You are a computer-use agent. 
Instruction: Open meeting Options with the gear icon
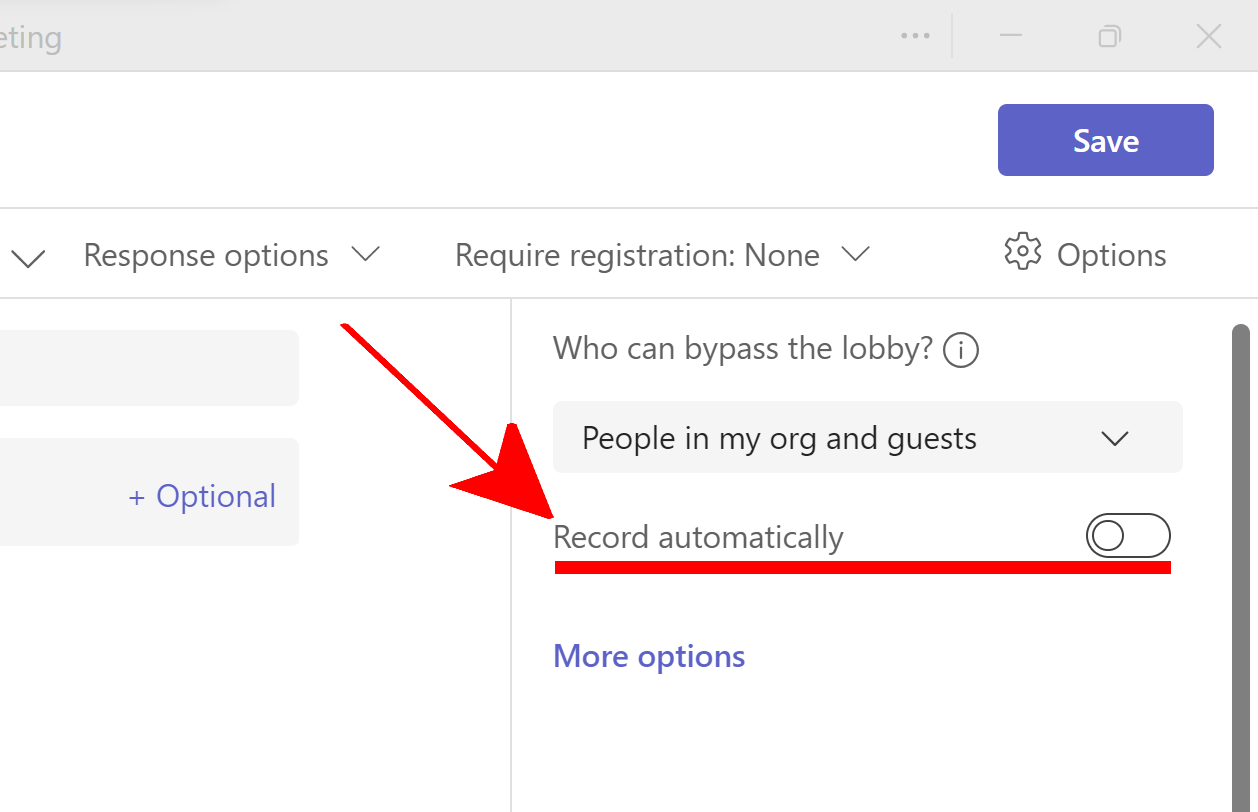click(x=1085, y=254)
